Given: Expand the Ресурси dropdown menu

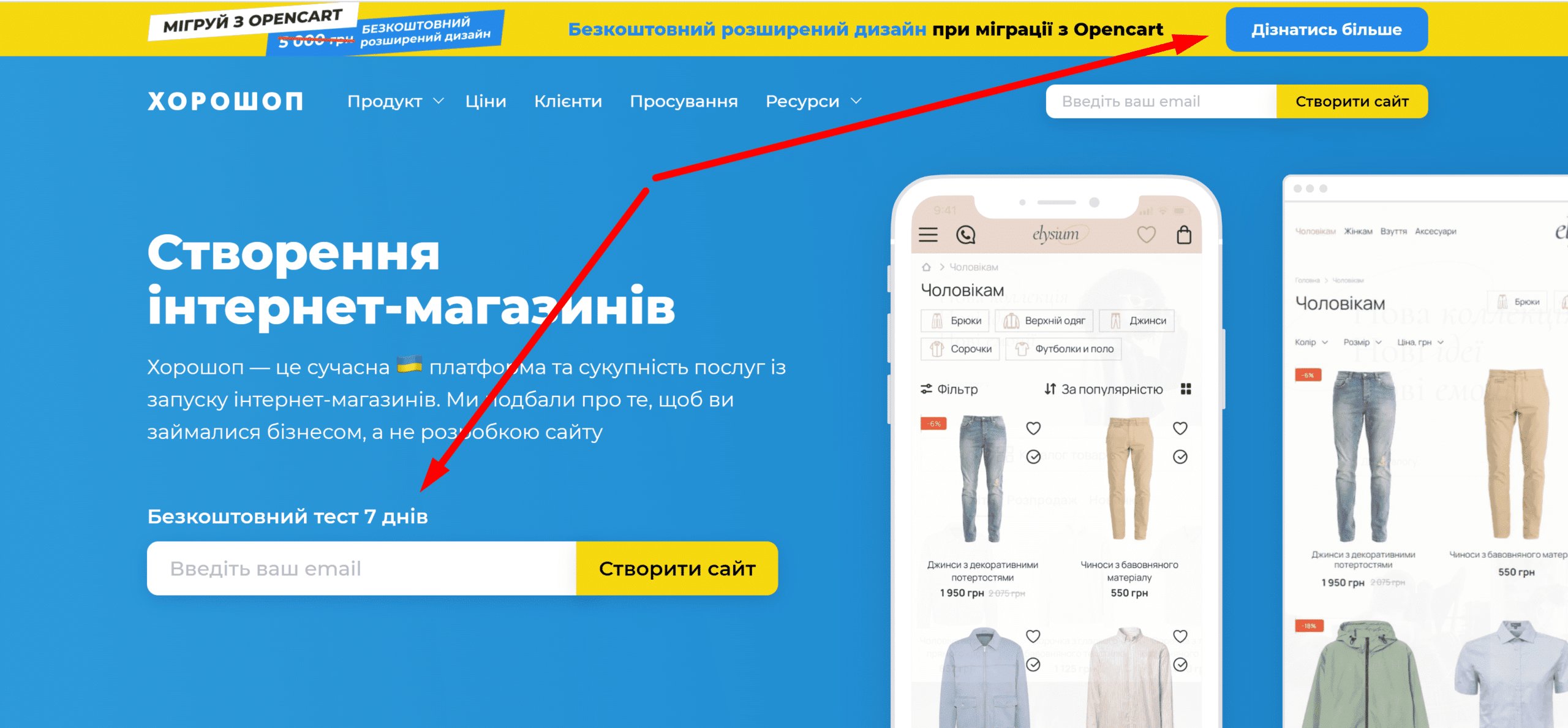Looking at the screenshot, I should [x=813, y=101].
